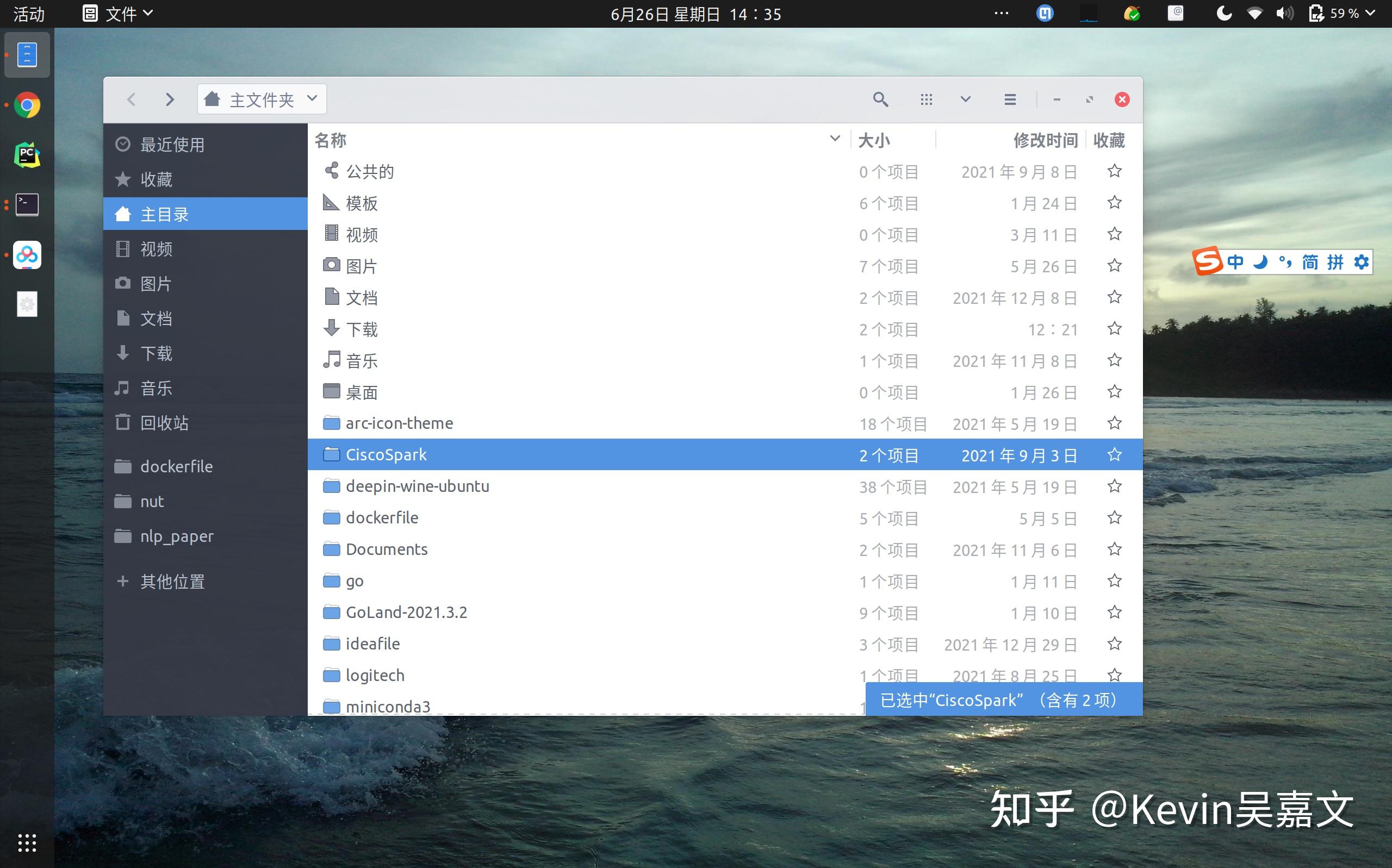Click the back navigation arrow
Screen dimensions: 1392x868
coord(132,99)
